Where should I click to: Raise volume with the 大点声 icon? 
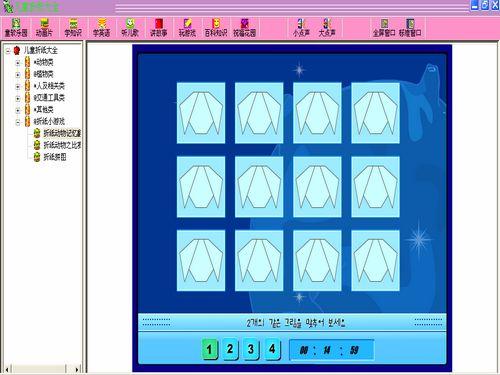(327, 28)
